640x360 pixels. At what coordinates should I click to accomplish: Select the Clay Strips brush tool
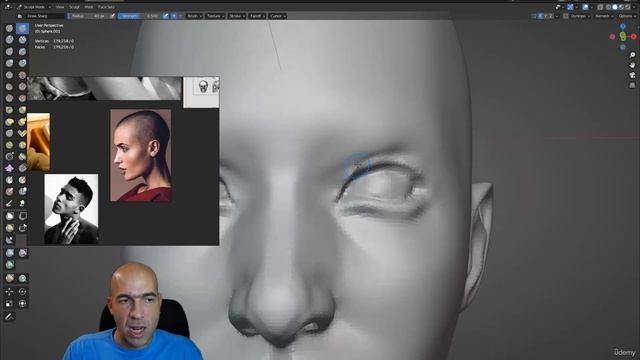click(22, 40)
